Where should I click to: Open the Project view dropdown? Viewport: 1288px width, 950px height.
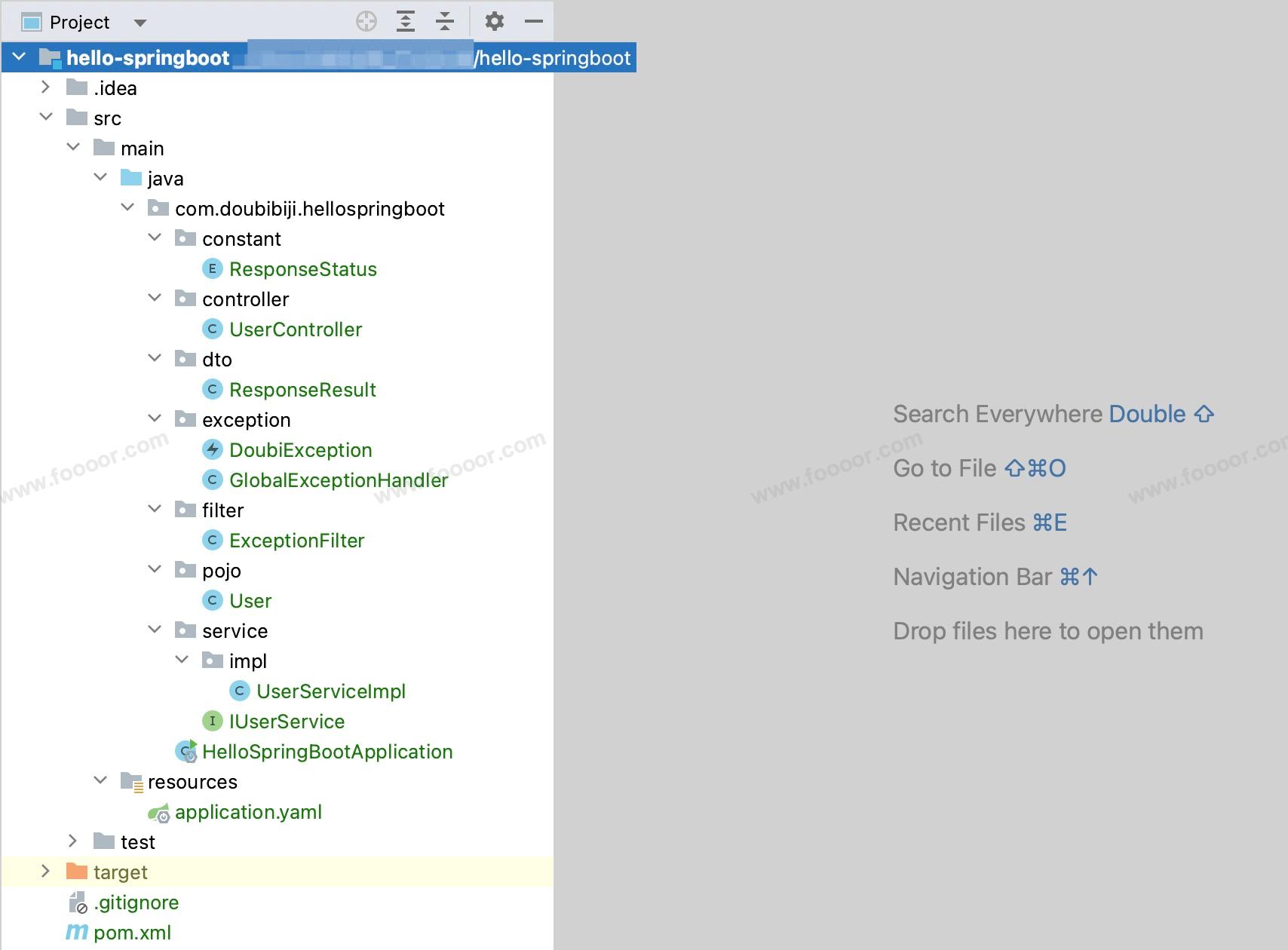(140, 23)
